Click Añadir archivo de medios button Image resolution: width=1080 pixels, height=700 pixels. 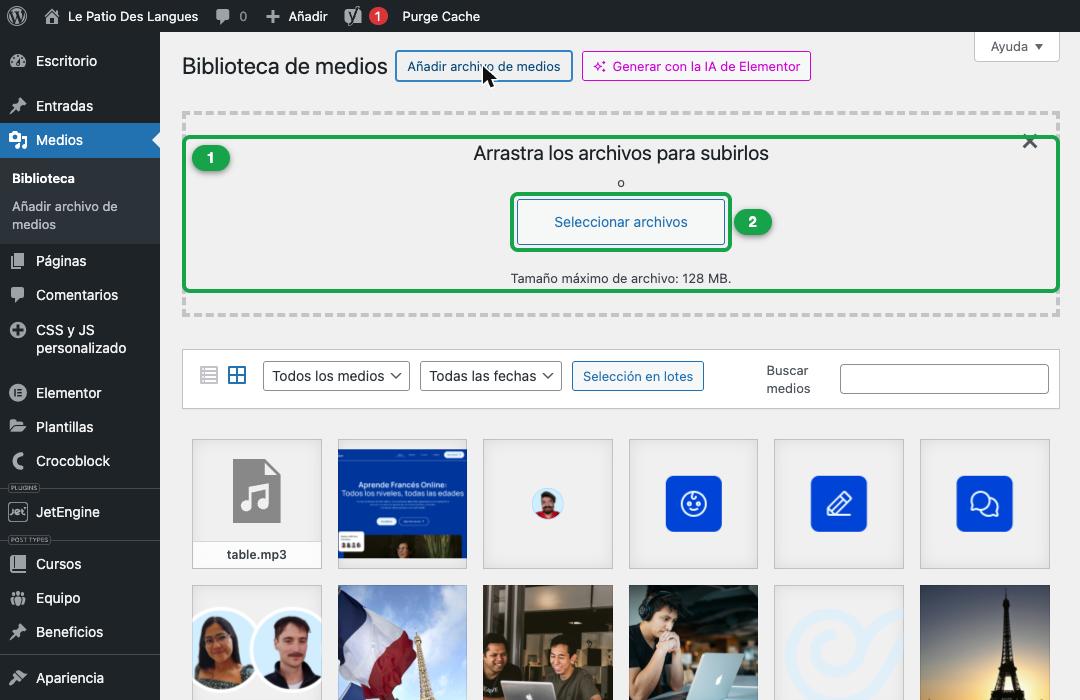click(484, 66)
